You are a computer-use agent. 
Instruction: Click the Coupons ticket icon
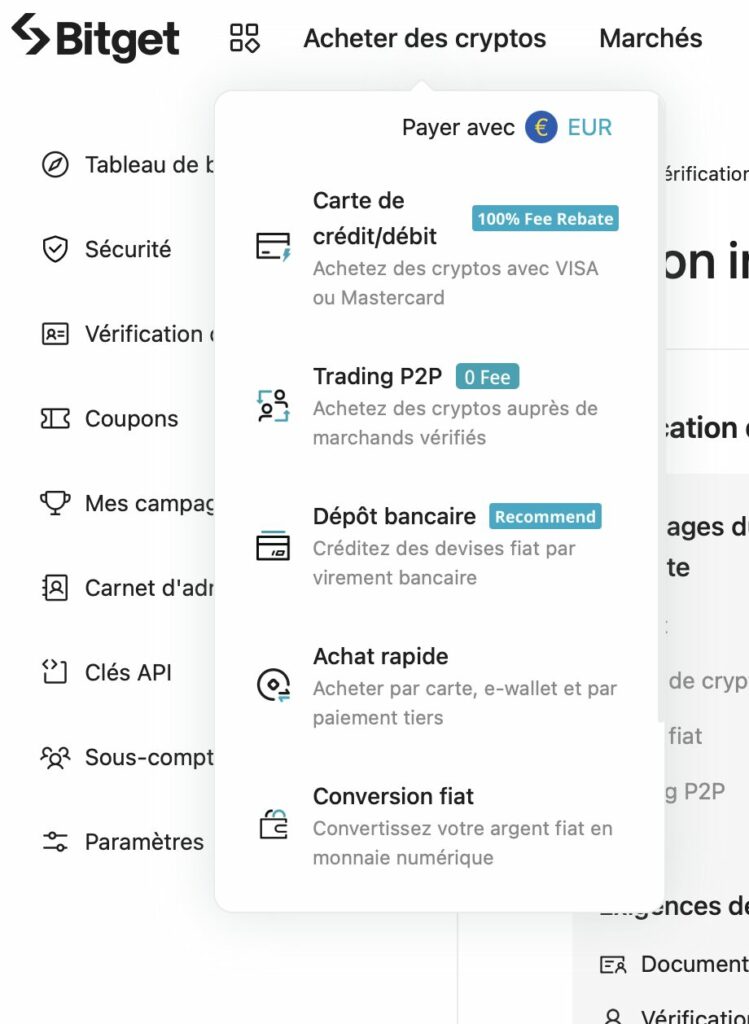click(x=53, y=418)
